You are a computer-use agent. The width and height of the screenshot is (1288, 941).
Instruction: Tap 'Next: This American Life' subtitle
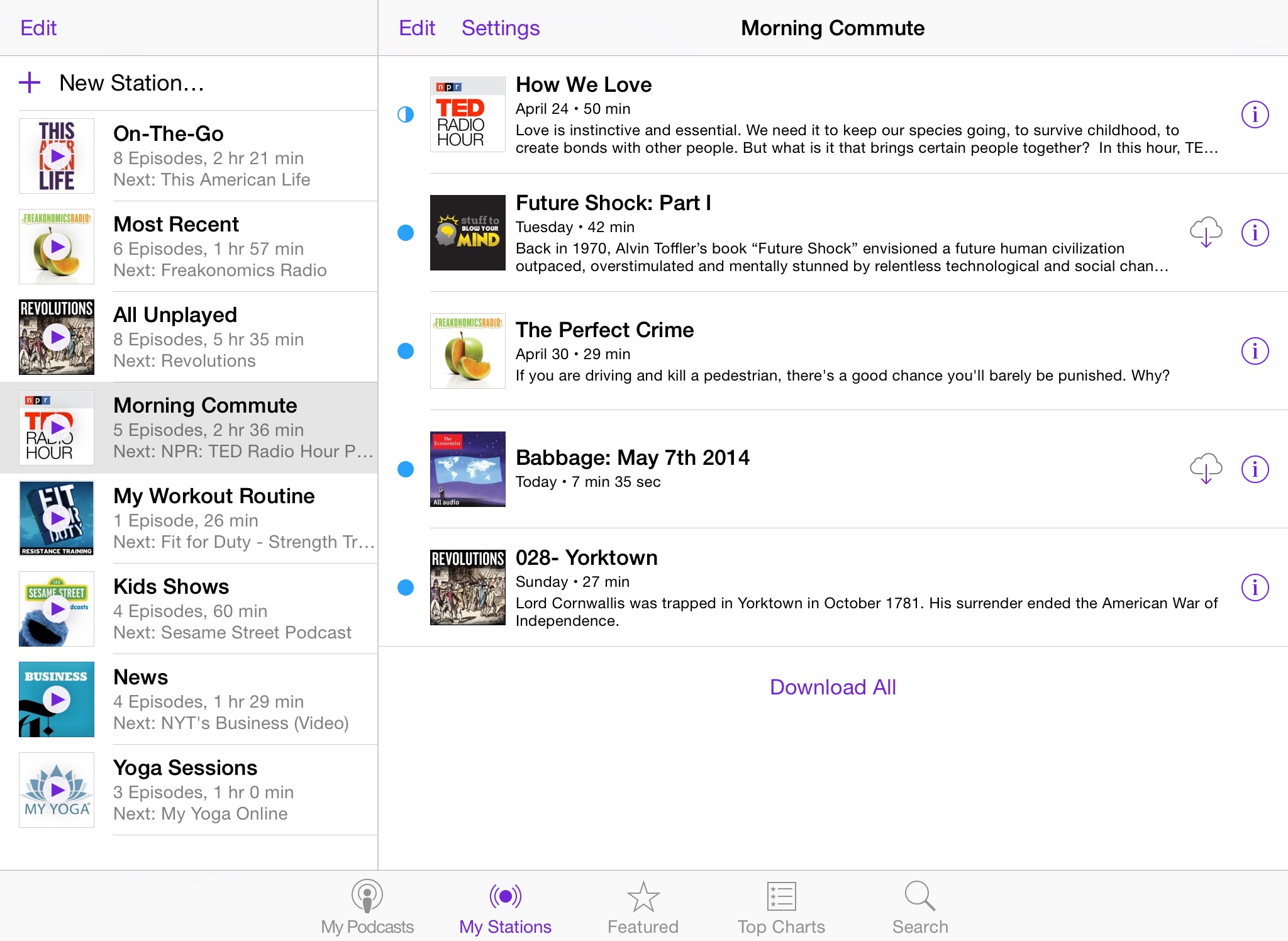211,180
